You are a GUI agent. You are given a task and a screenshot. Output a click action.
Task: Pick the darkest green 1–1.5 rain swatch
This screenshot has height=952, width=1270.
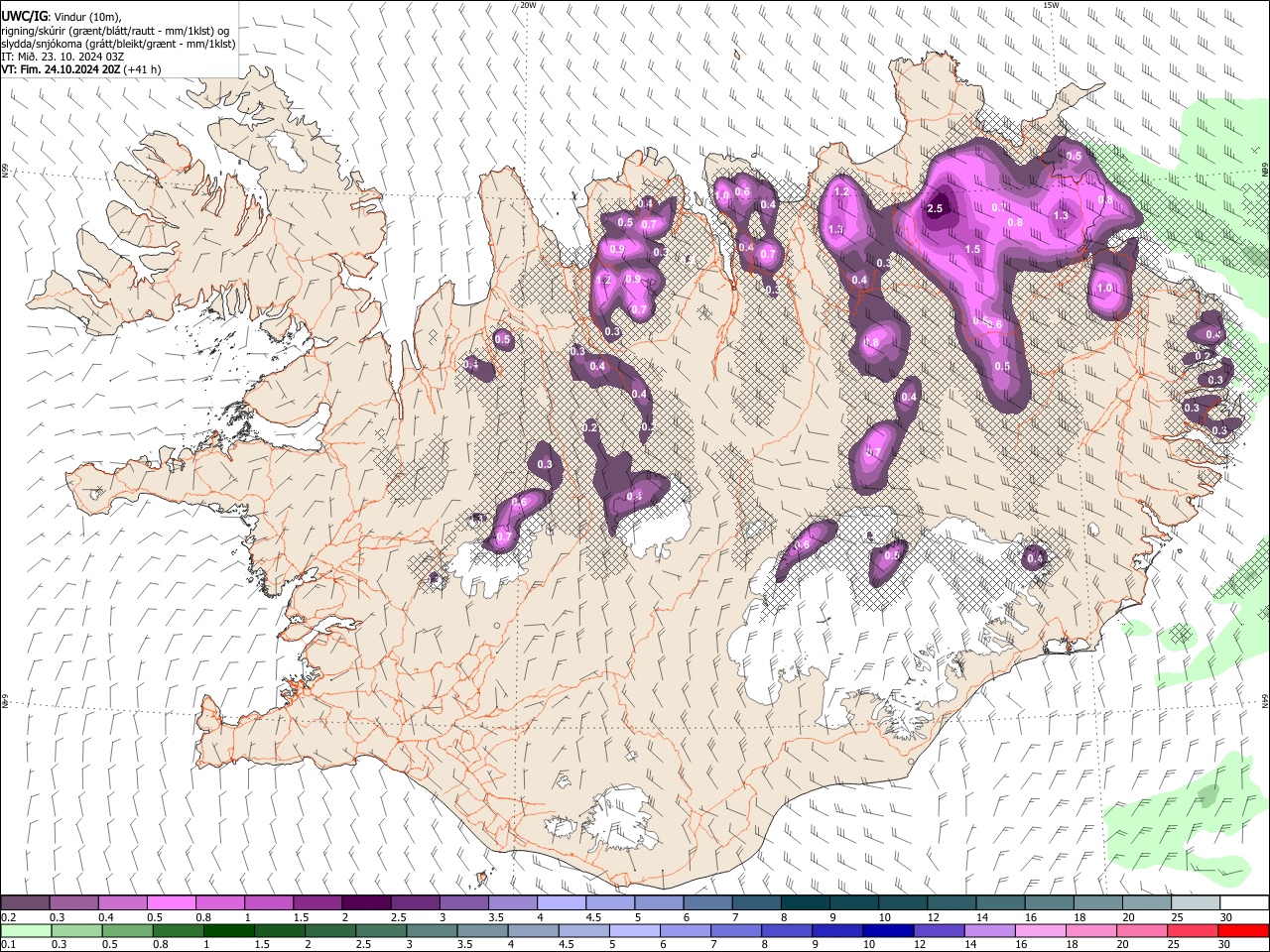tap(229, 930)
